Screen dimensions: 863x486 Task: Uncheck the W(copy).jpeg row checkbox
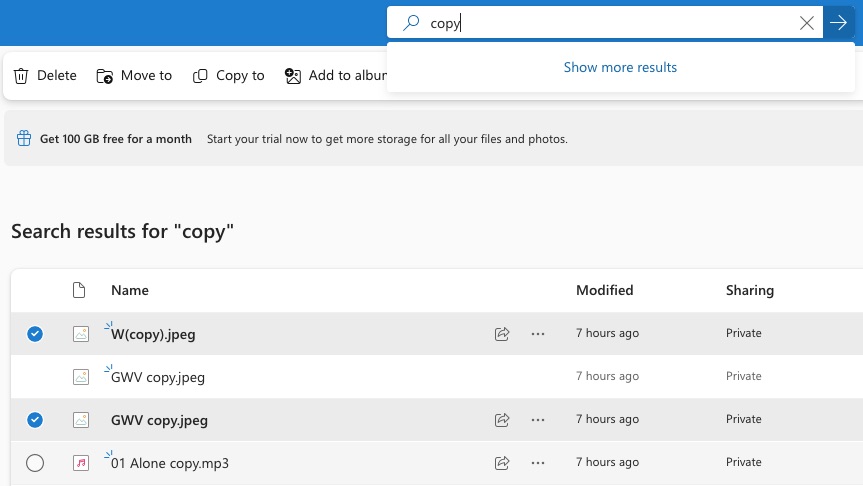click(x=35, y=334)
